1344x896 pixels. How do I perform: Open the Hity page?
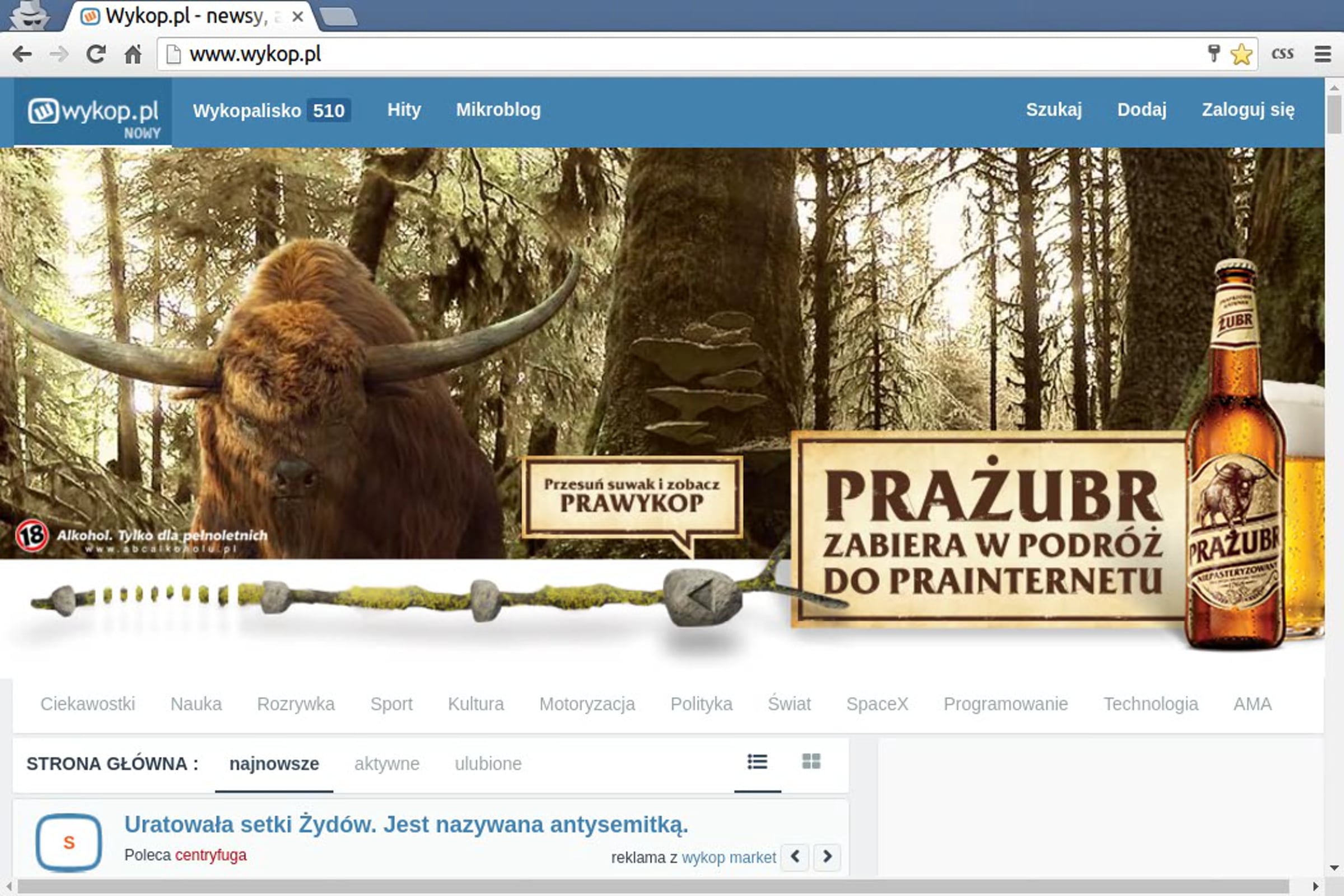pos(404,110)
